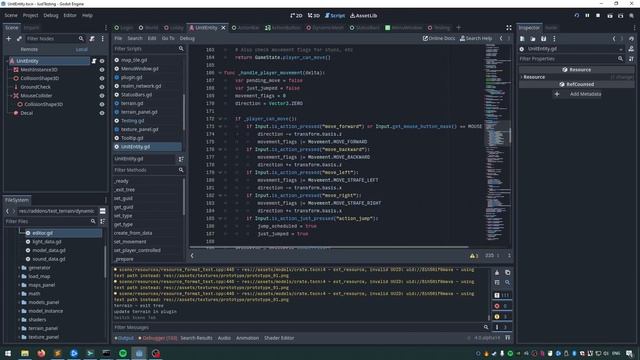The height and width of the screenshot is (360, 640).
Task: Click the Filter Messages field in Output
Action: pos(301,327)
